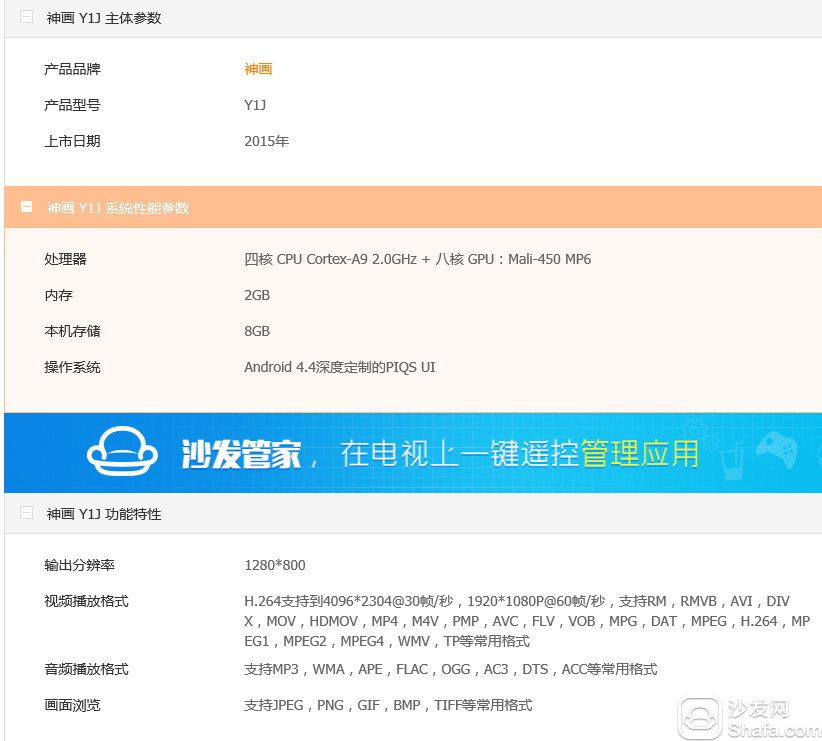Click the yellow 管理应用 banner text

pos(640,454)
